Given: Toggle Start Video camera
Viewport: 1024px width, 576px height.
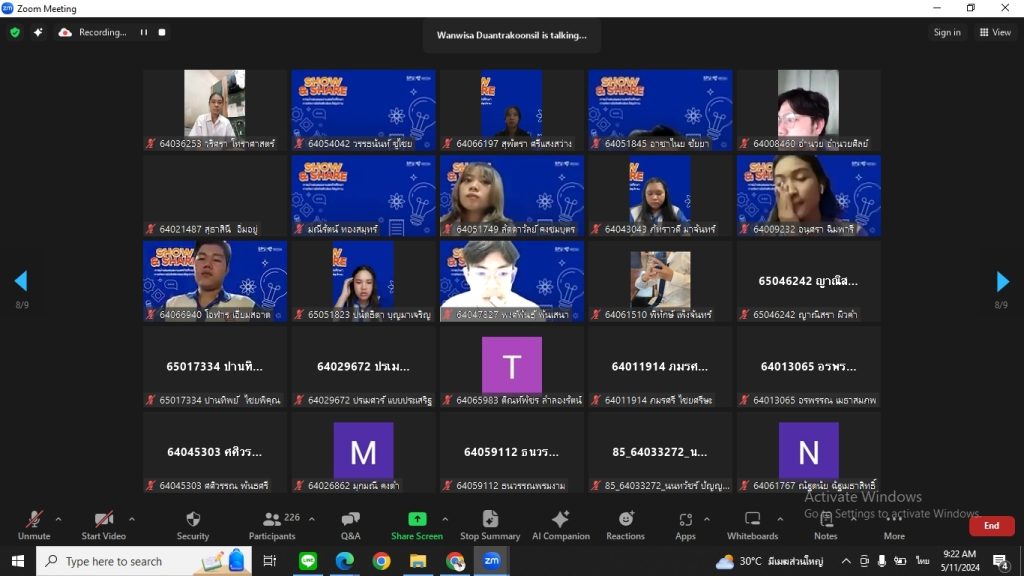Looking at the screenshot, I should 103,526.
